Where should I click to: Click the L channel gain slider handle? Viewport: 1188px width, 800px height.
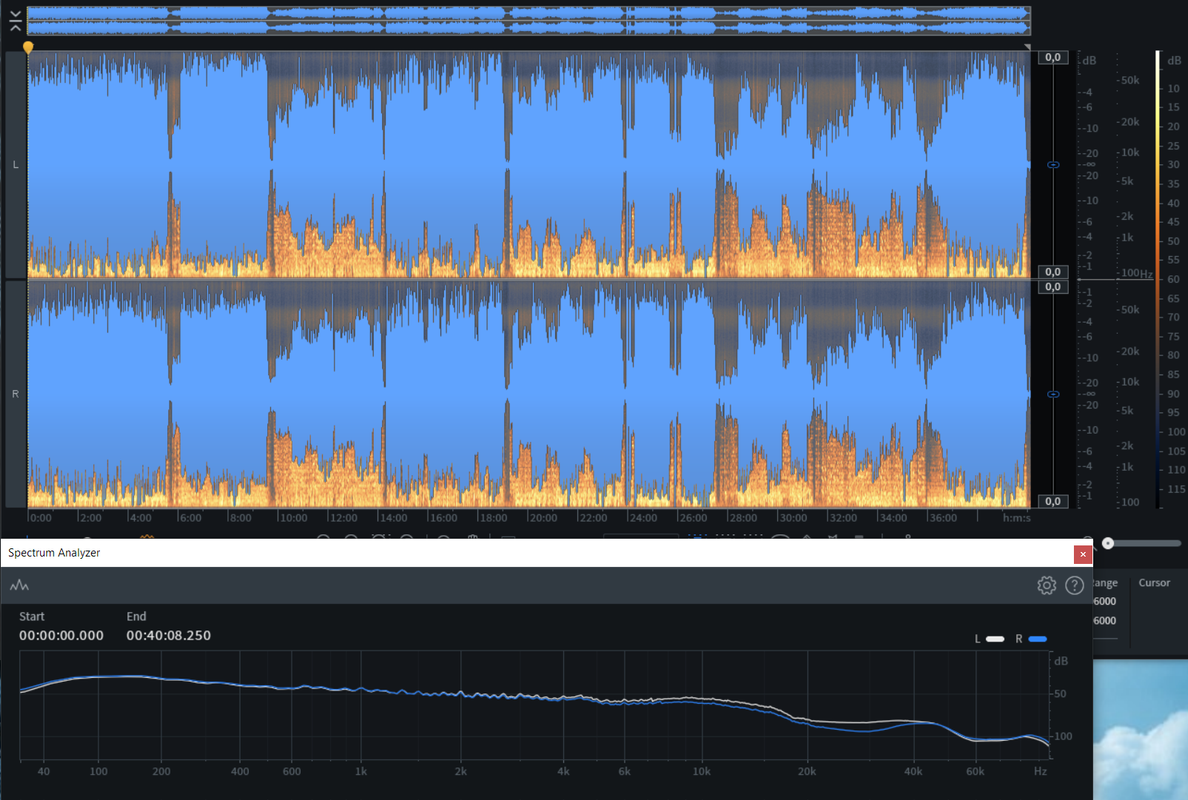click(x=1053, y=164)
